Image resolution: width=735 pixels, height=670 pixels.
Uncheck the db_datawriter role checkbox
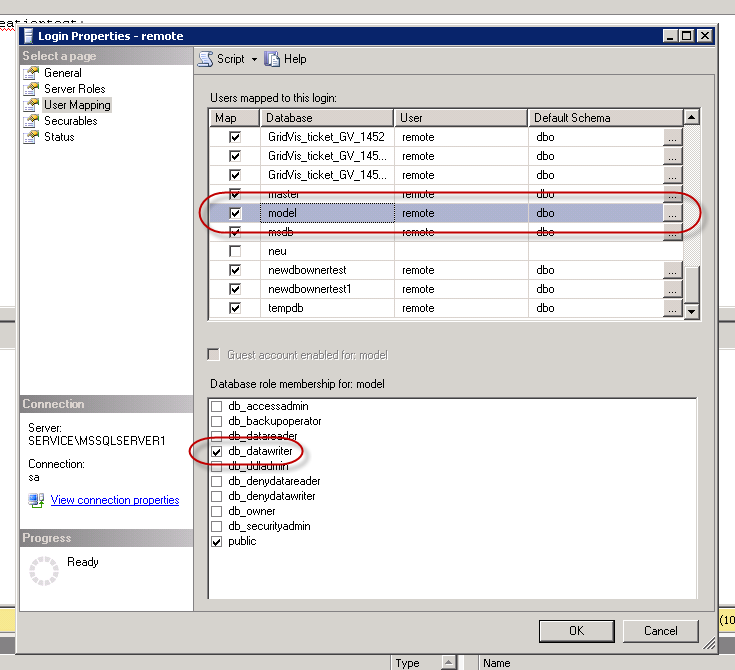216,451
